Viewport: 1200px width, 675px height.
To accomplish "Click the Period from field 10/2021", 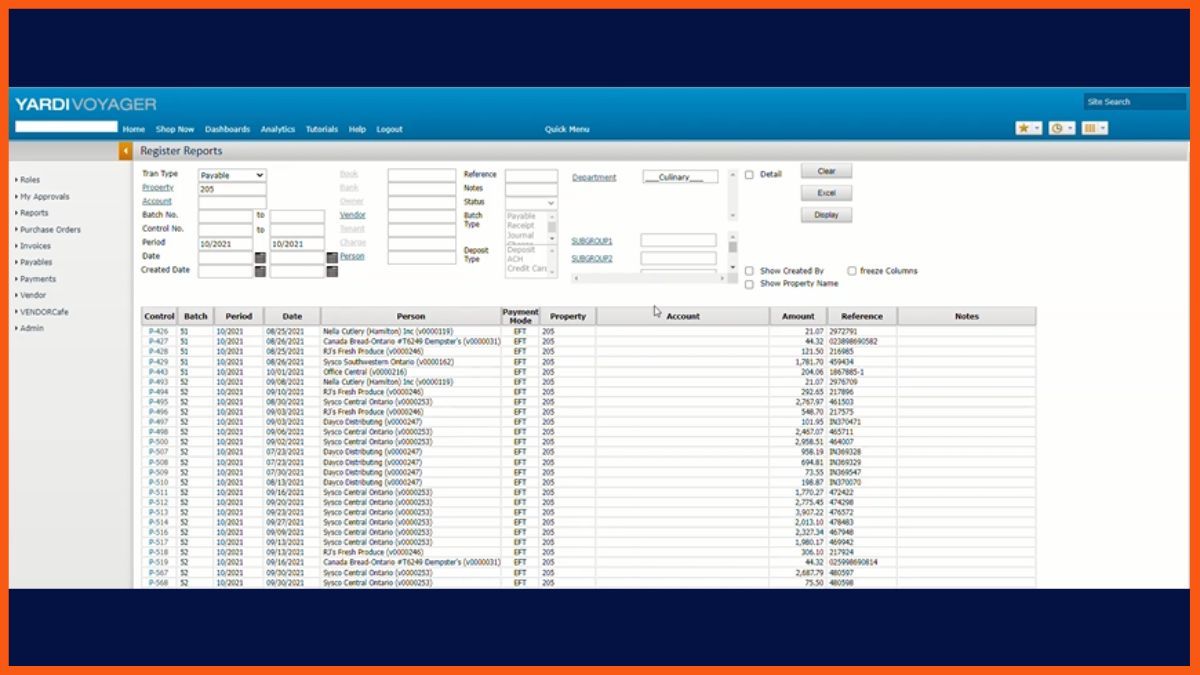I will (225, 243).
